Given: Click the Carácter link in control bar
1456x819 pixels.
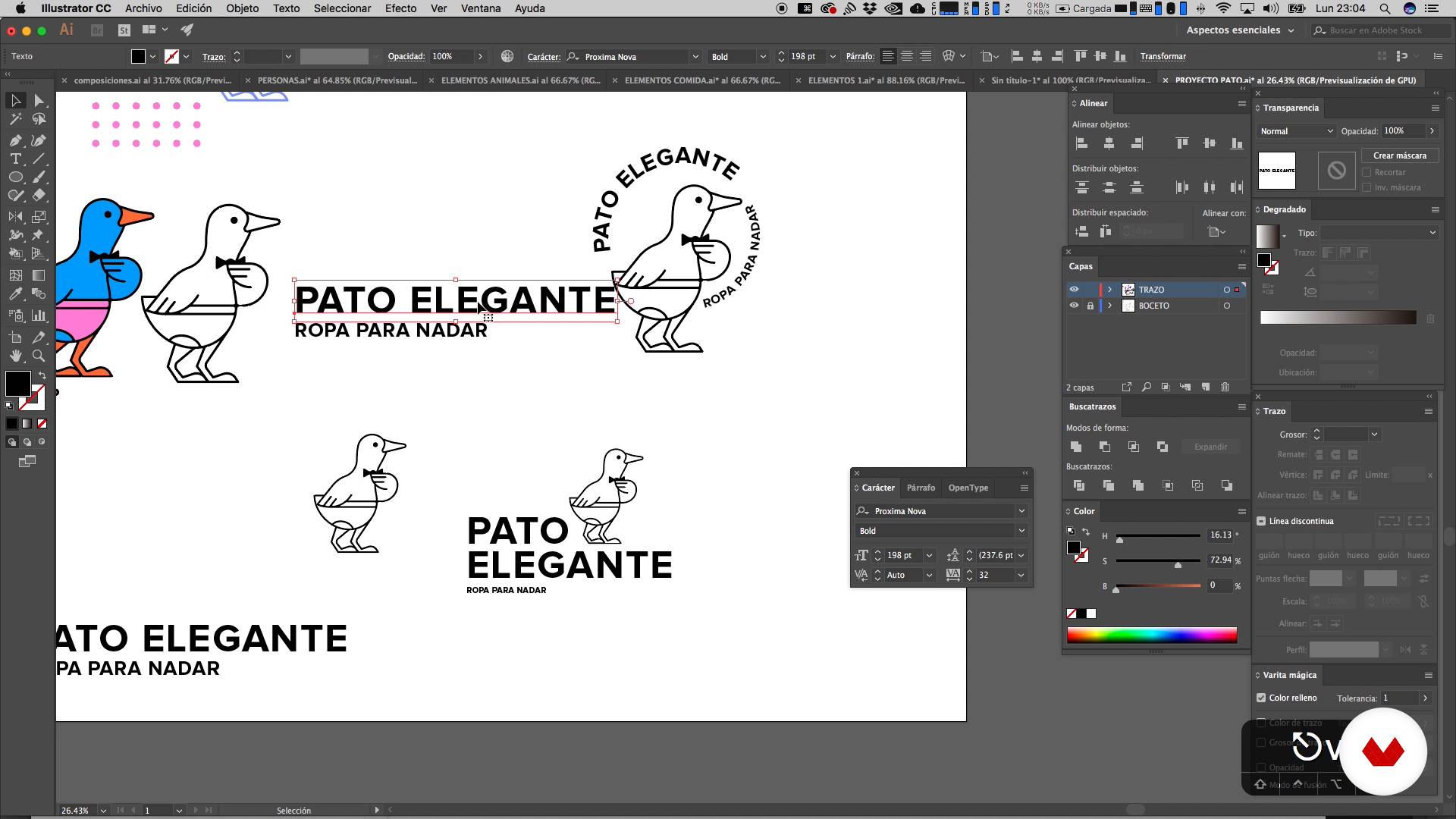Looking at the screenshot, I should (544, 57).
